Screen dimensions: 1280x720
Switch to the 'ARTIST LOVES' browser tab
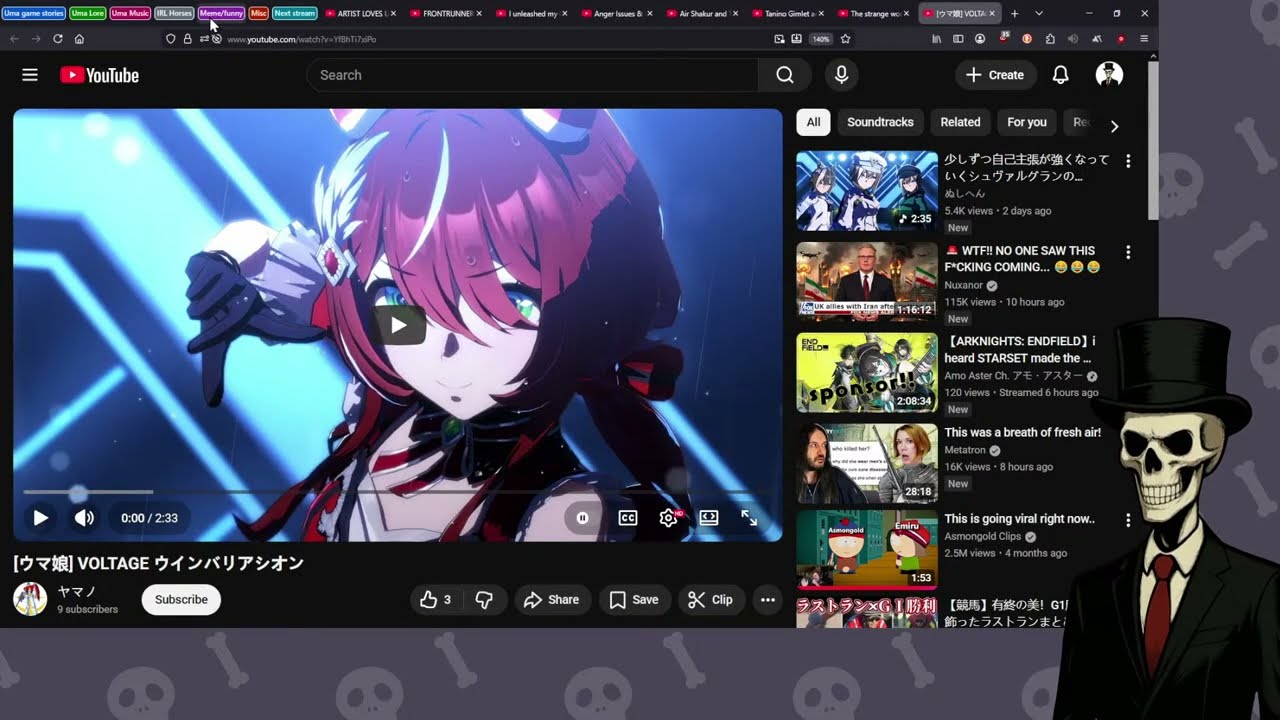[361, 13]
